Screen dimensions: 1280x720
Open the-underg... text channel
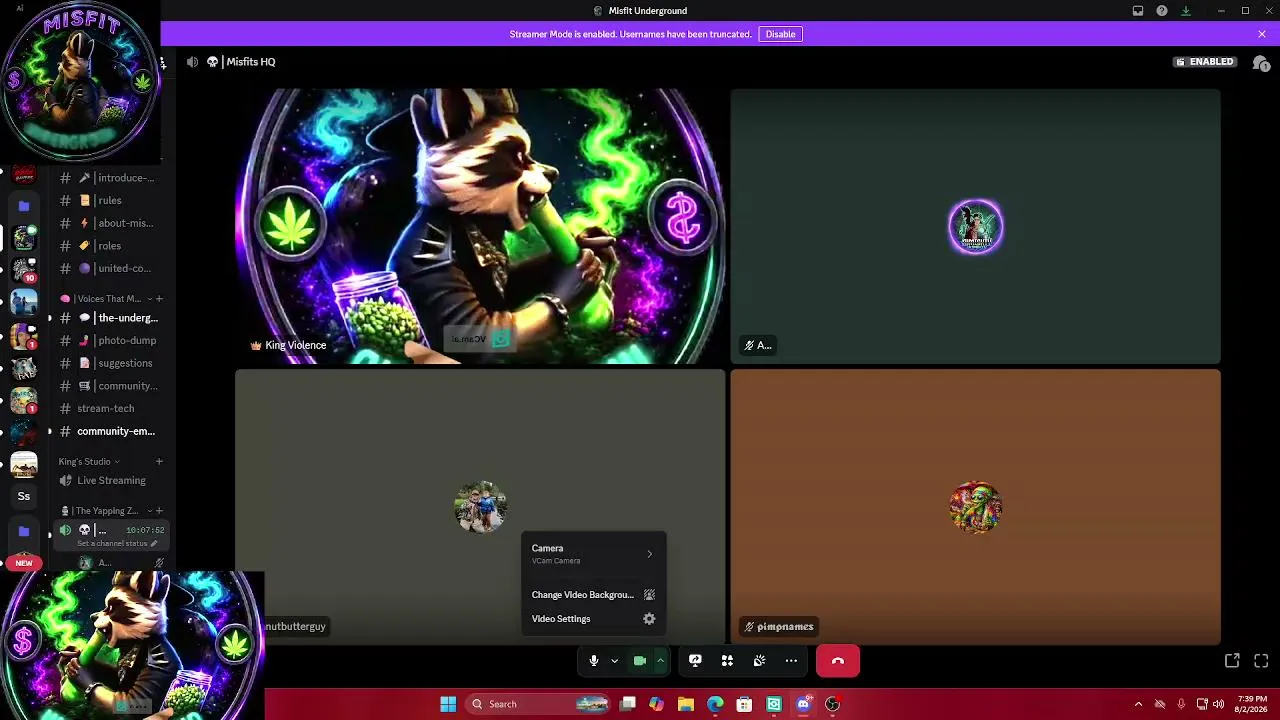(110, 318)
